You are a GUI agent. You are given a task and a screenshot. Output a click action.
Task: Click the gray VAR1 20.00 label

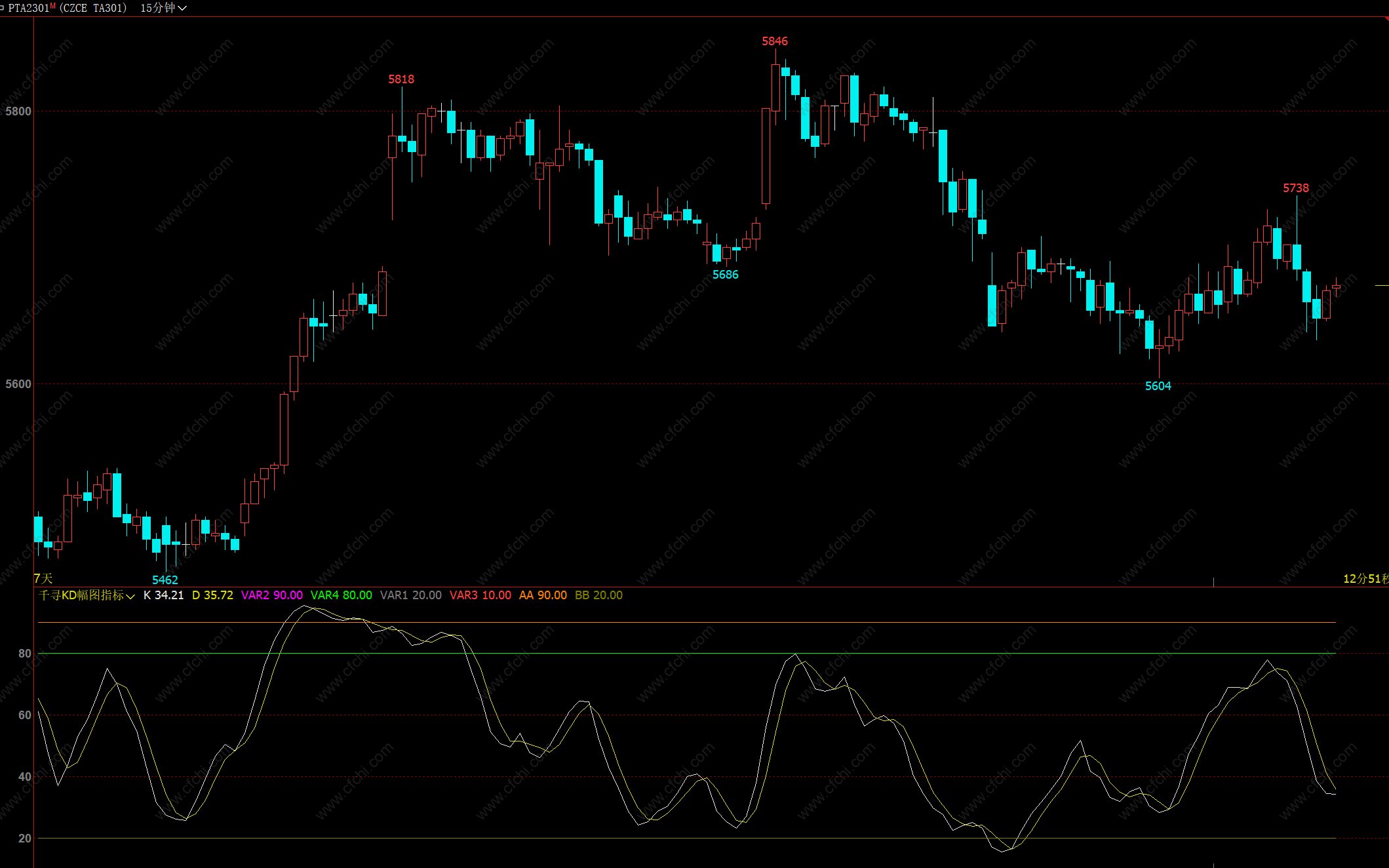click(410, 595)
